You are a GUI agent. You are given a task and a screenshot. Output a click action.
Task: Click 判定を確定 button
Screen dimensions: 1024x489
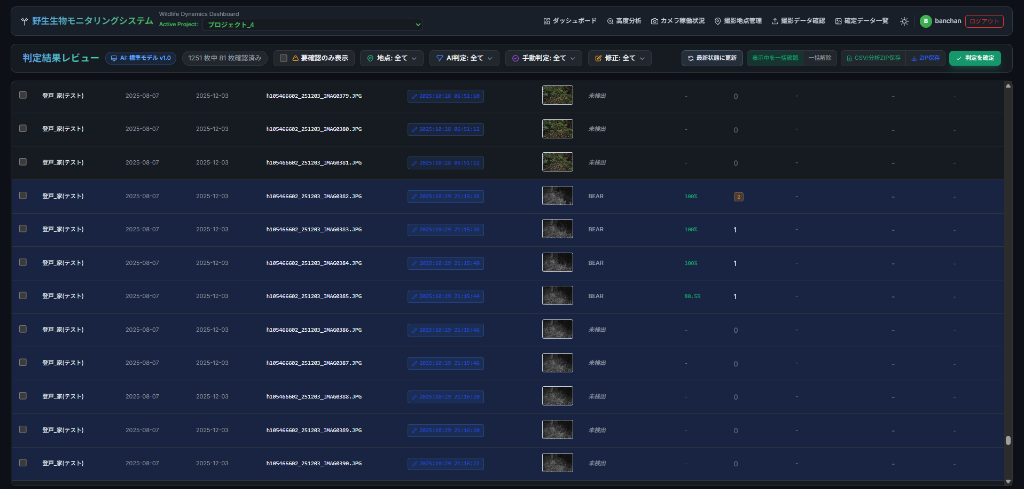974,58
